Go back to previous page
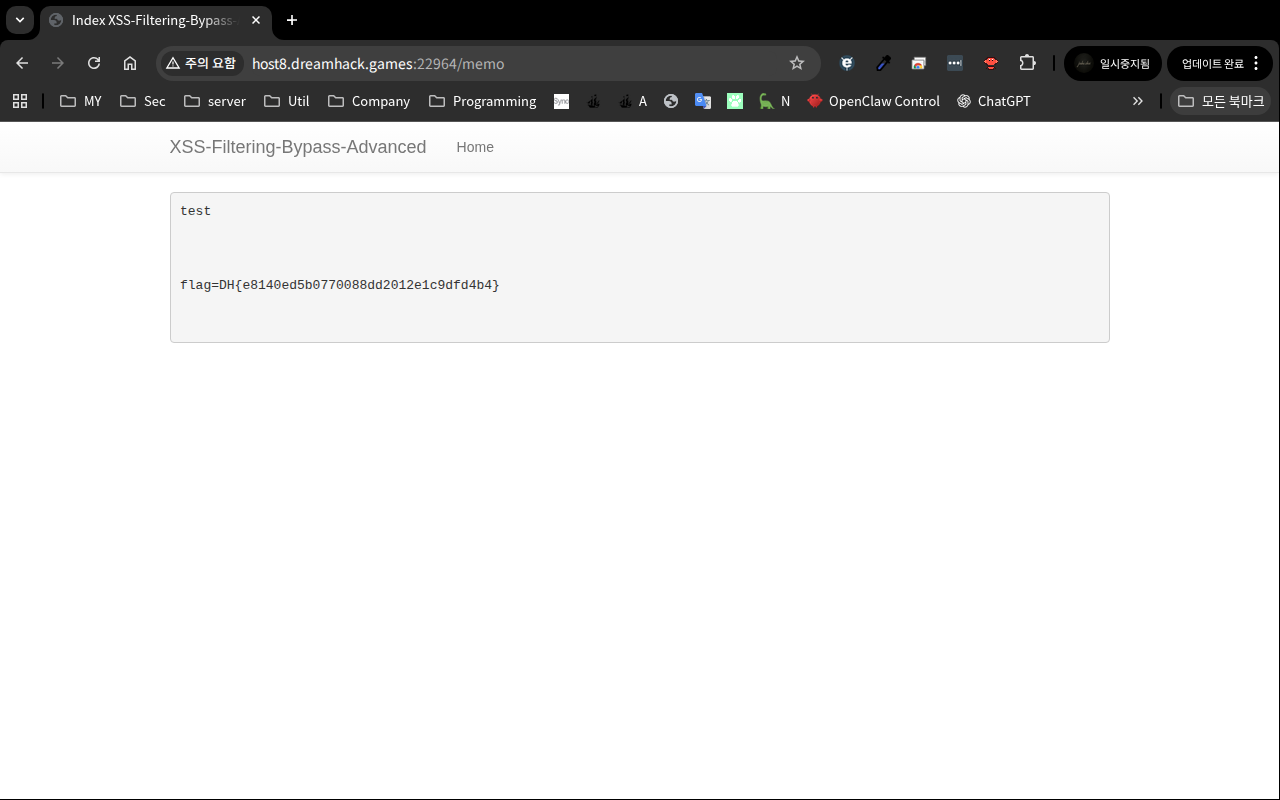This screenshot has height=800, width=1280. click(22, 63)
